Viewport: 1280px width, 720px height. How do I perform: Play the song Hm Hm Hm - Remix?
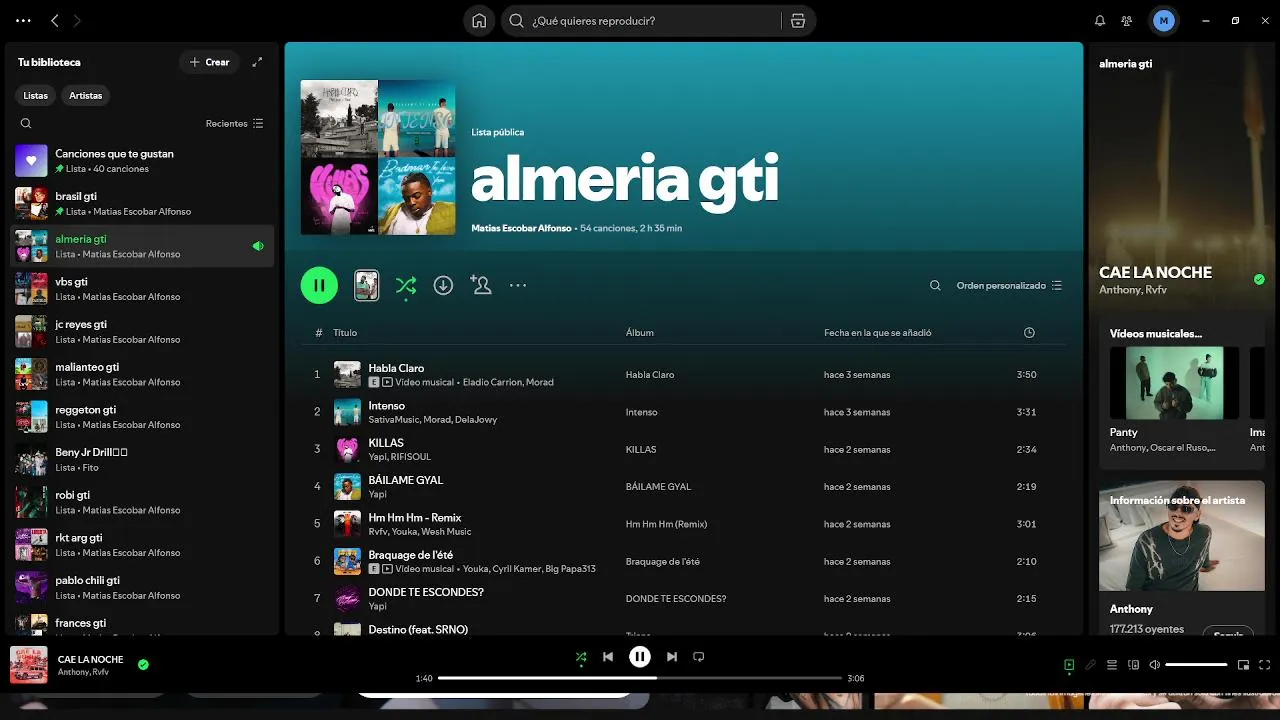[x=684, y=524]
